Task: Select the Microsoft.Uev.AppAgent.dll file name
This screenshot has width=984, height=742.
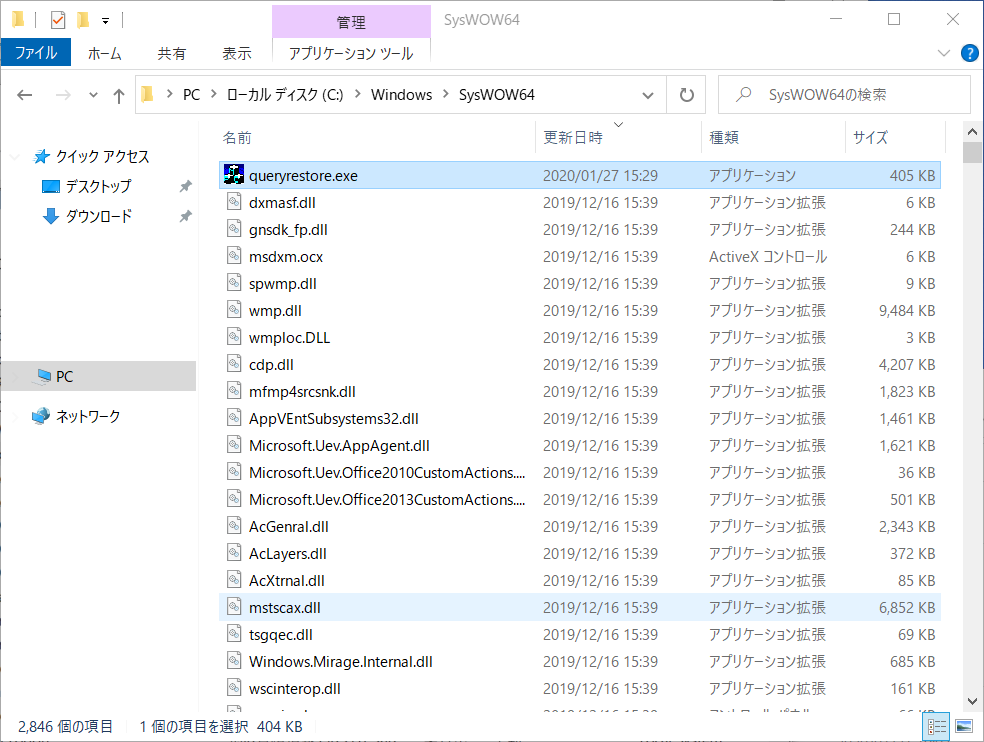Action: point(339,446)
